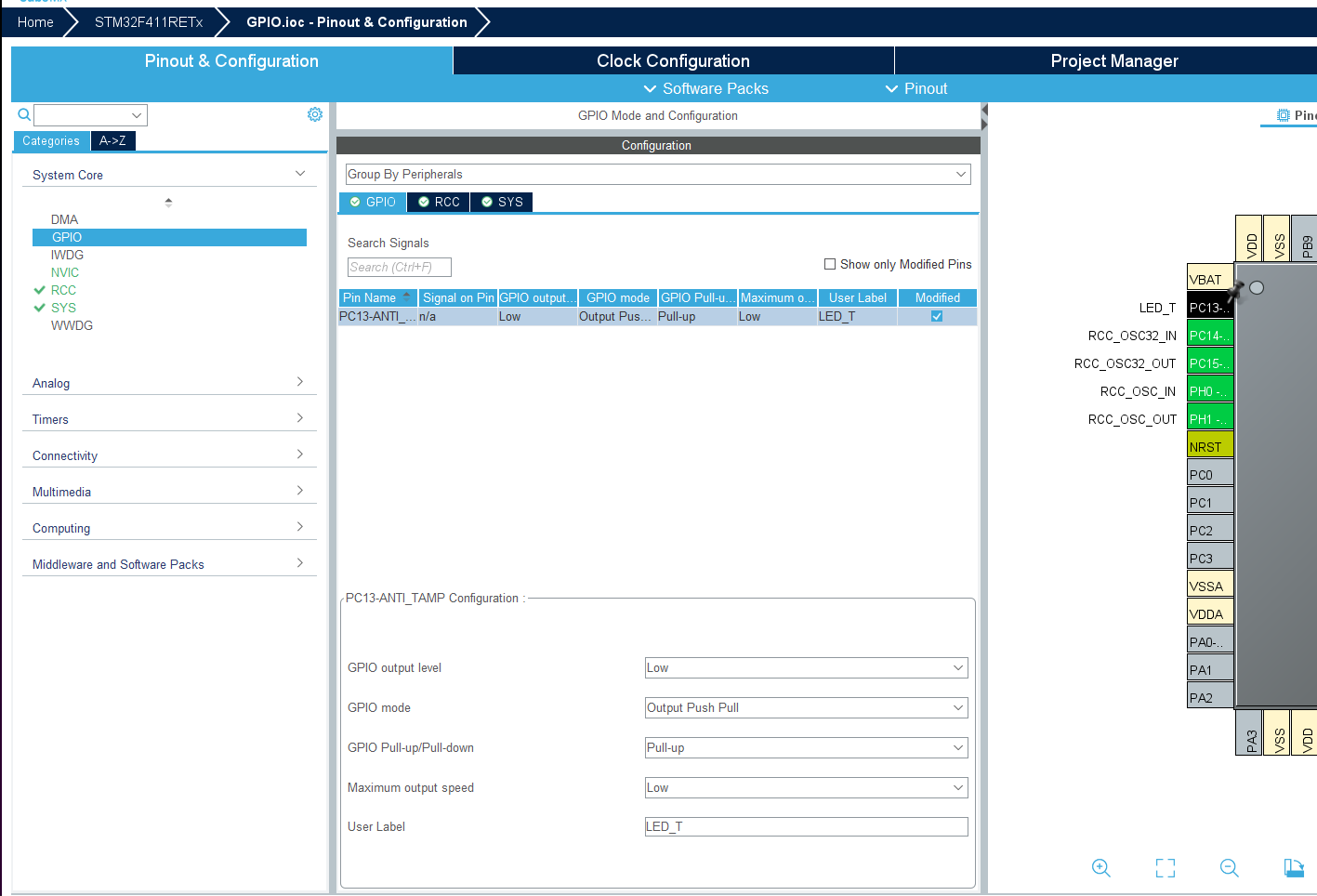Click the Home breadcrumb link
The height and width of the screenshot is (896, 1317).
tap(35, 22)
